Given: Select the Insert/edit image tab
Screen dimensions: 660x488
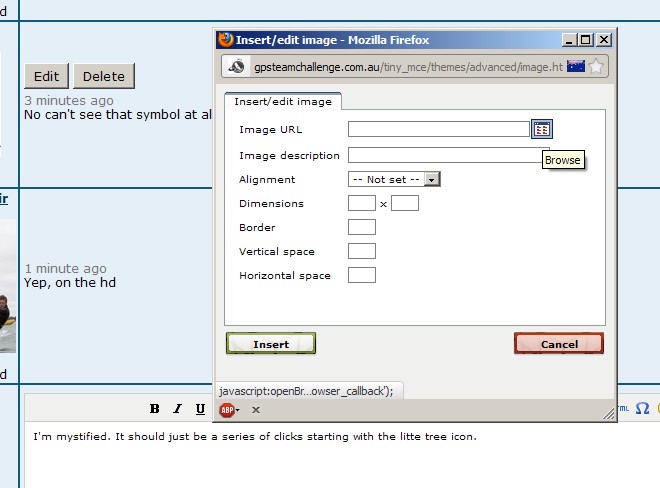Looking at the screenshot, I should (283, 101).
